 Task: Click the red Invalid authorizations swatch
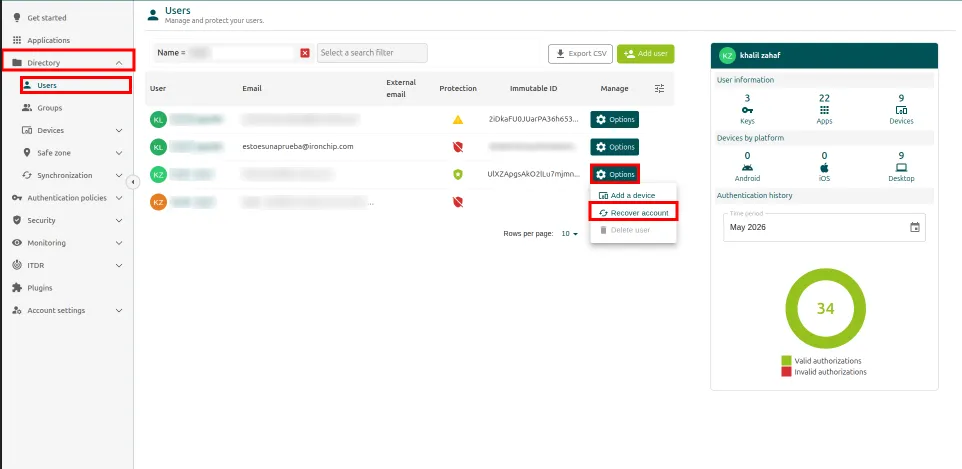point(786,372)
